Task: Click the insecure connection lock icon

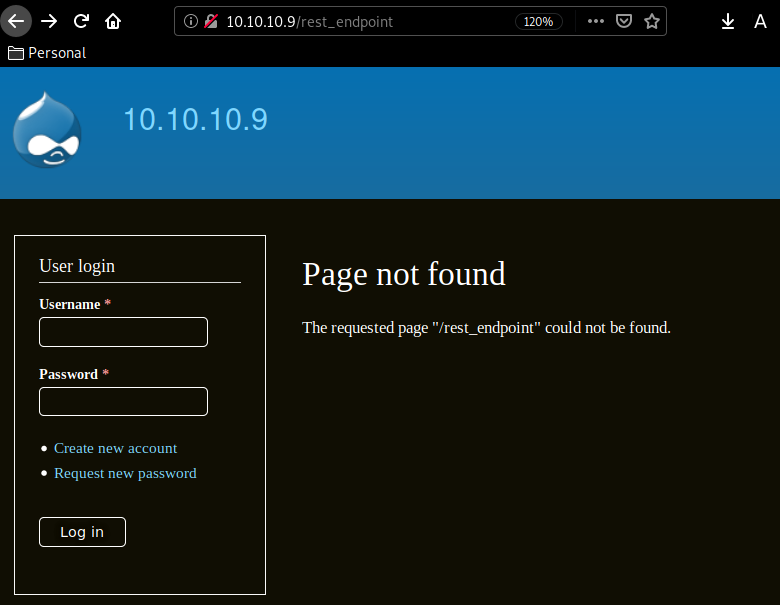Action: [211, 21]
